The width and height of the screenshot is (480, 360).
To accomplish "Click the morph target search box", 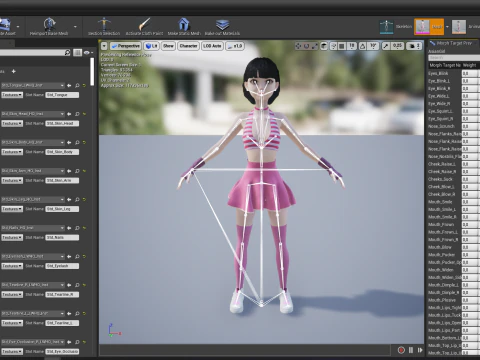I will [454, 58].
